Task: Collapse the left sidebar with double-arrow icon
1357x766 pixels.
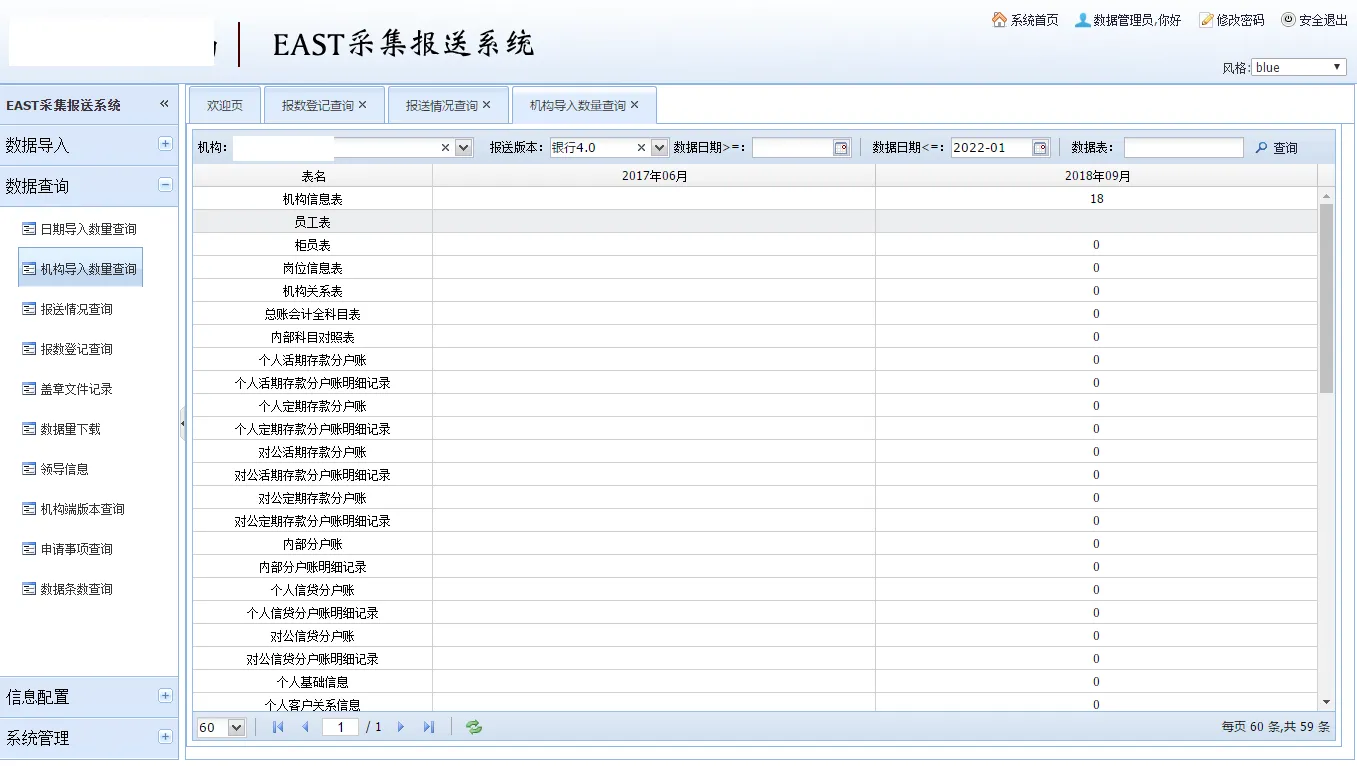Action: pyautogui.click(x=164, y=104)
